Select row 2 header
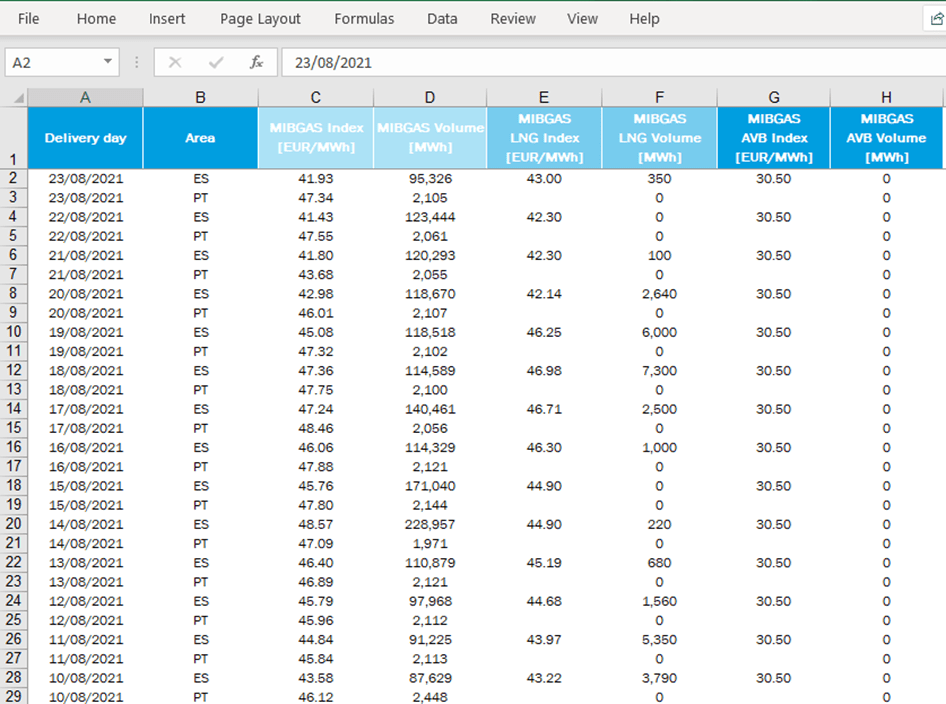Screen dimensions: 946x704 pyautogui.click(x=13, y=178)
